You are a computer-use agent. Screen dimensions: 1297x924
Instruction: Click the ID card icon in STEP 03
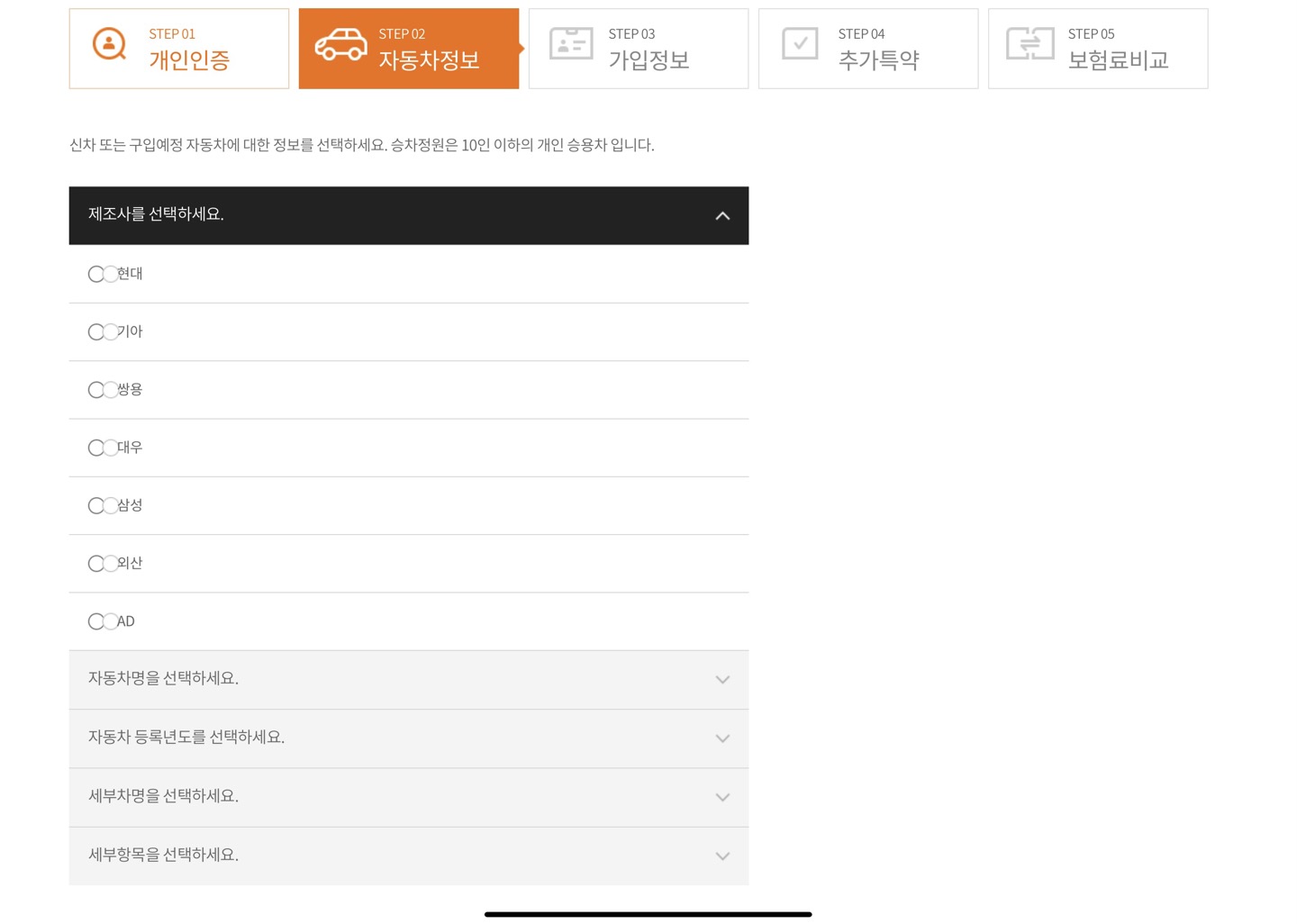click(571, 44)
